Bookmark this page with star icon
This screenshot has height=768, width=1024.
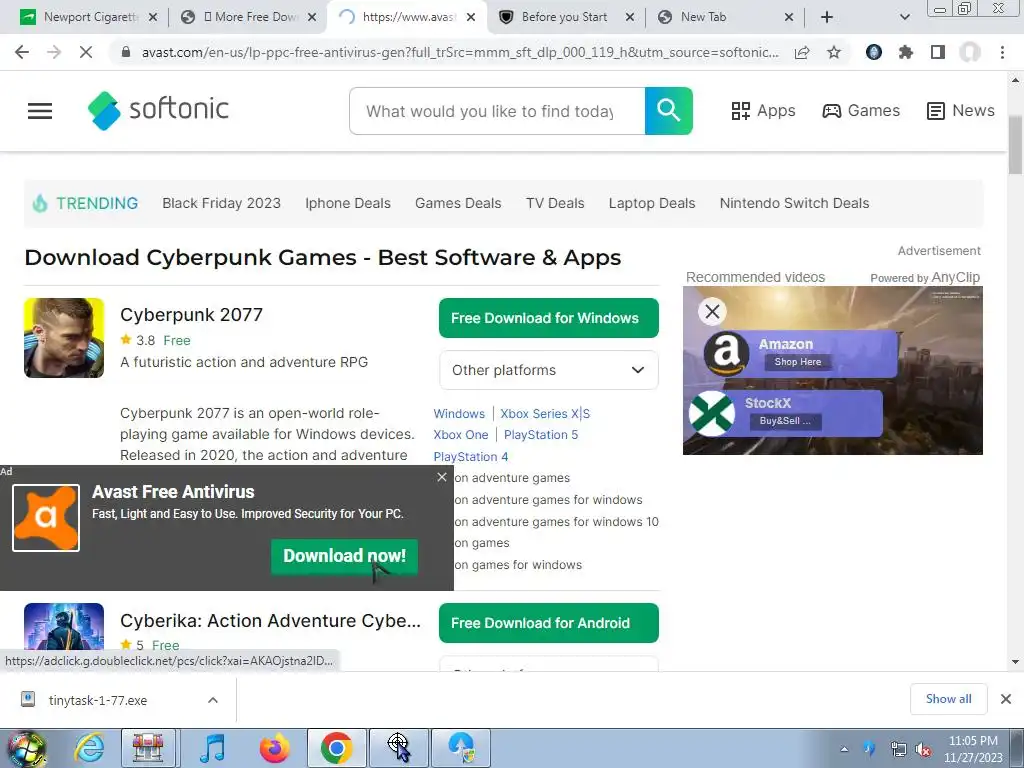[x=834, y=52]
